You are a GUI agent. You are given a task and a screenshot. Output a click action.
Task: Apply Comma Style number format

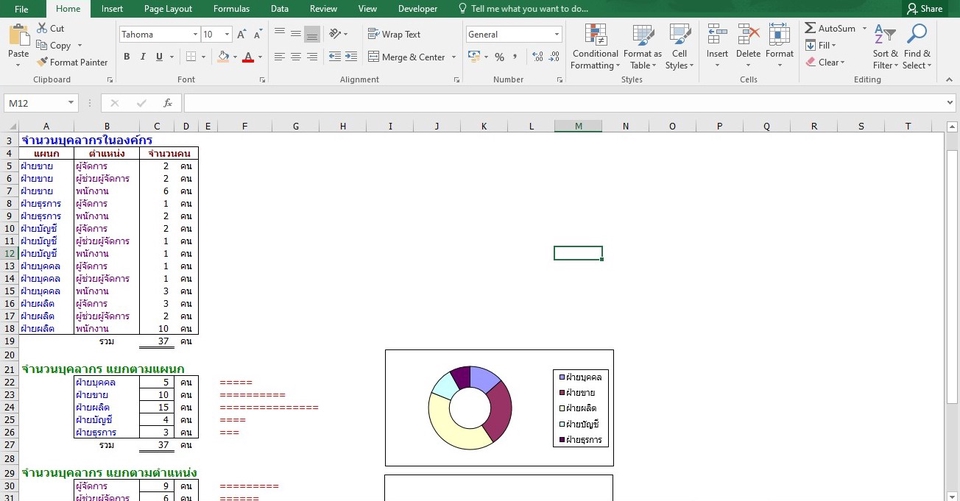pos(515,57)
